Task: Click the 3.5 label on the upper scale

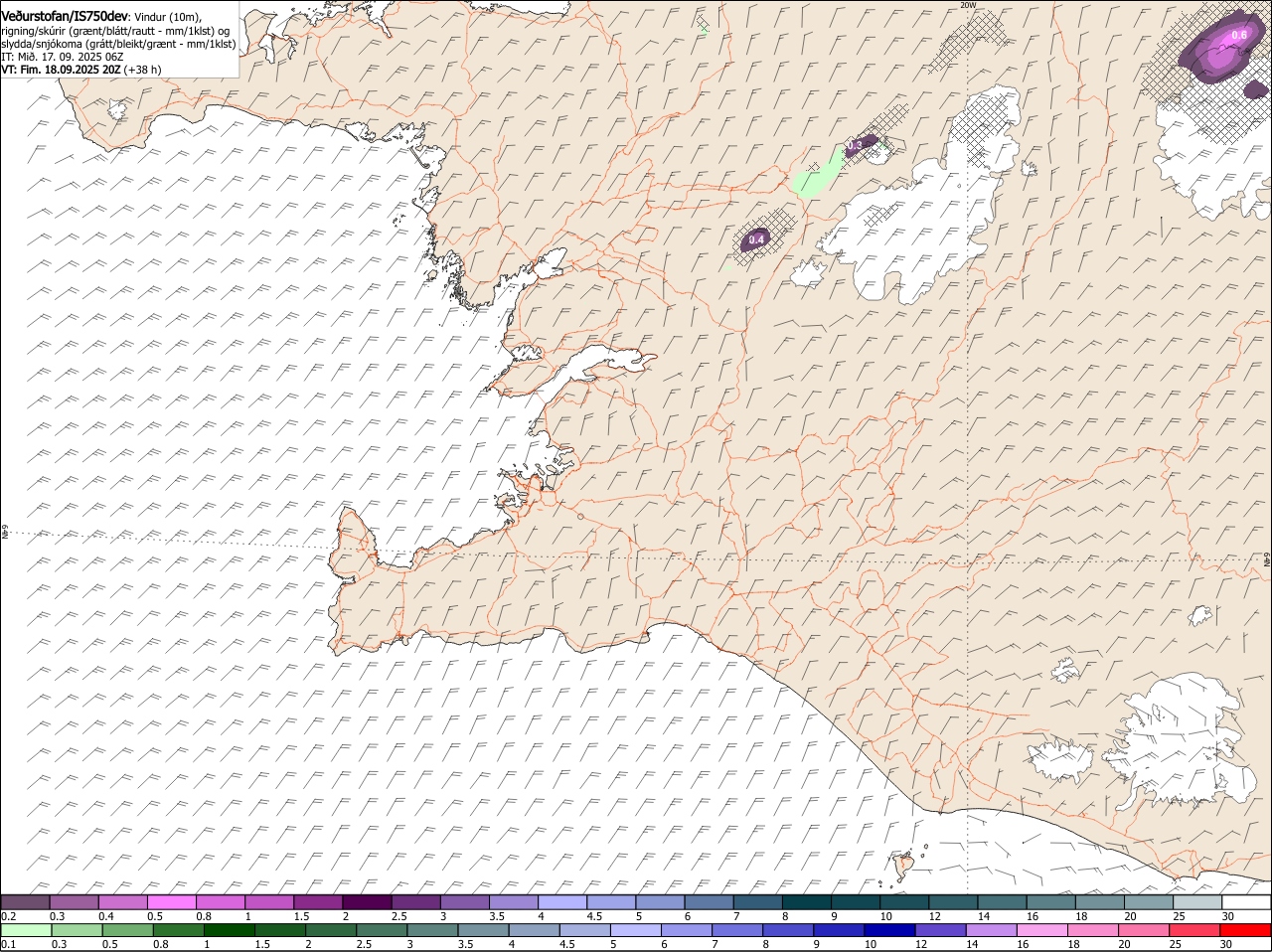Action: pyautogui.click(x=497, y=916)
